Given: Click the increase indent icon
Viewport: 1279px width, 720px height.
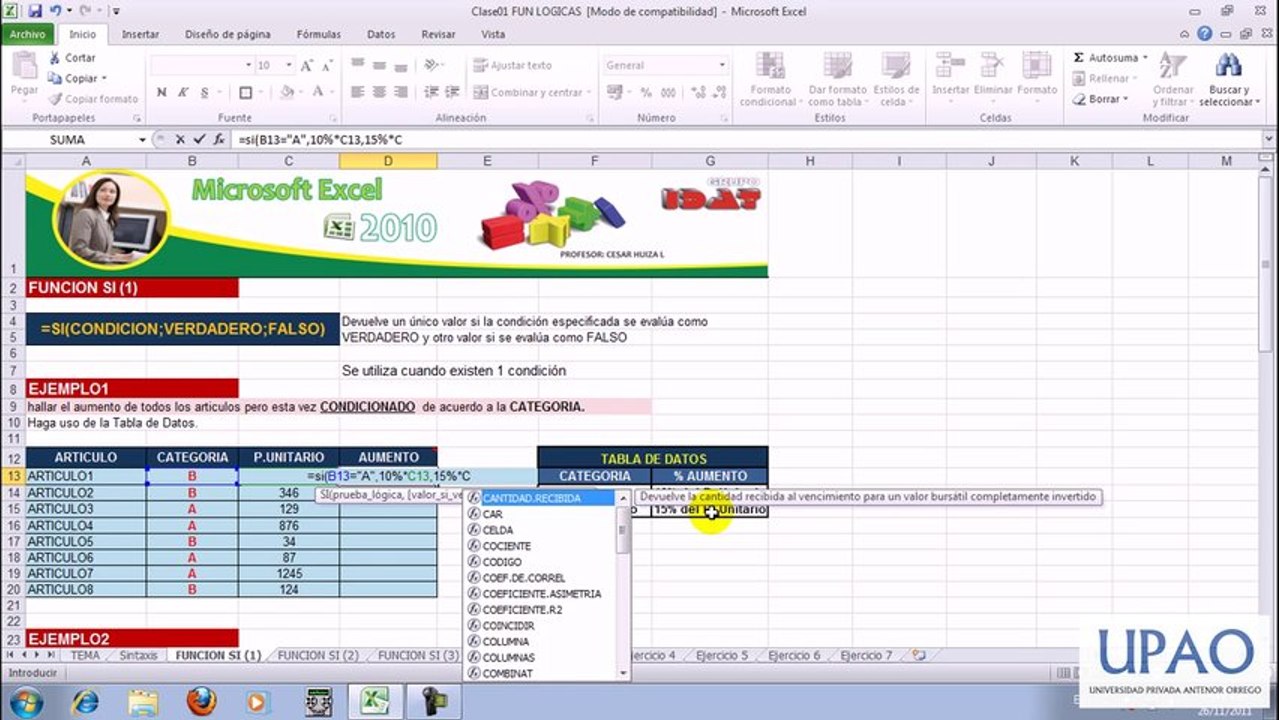Looking at the screenshot, I should point(451,92).
